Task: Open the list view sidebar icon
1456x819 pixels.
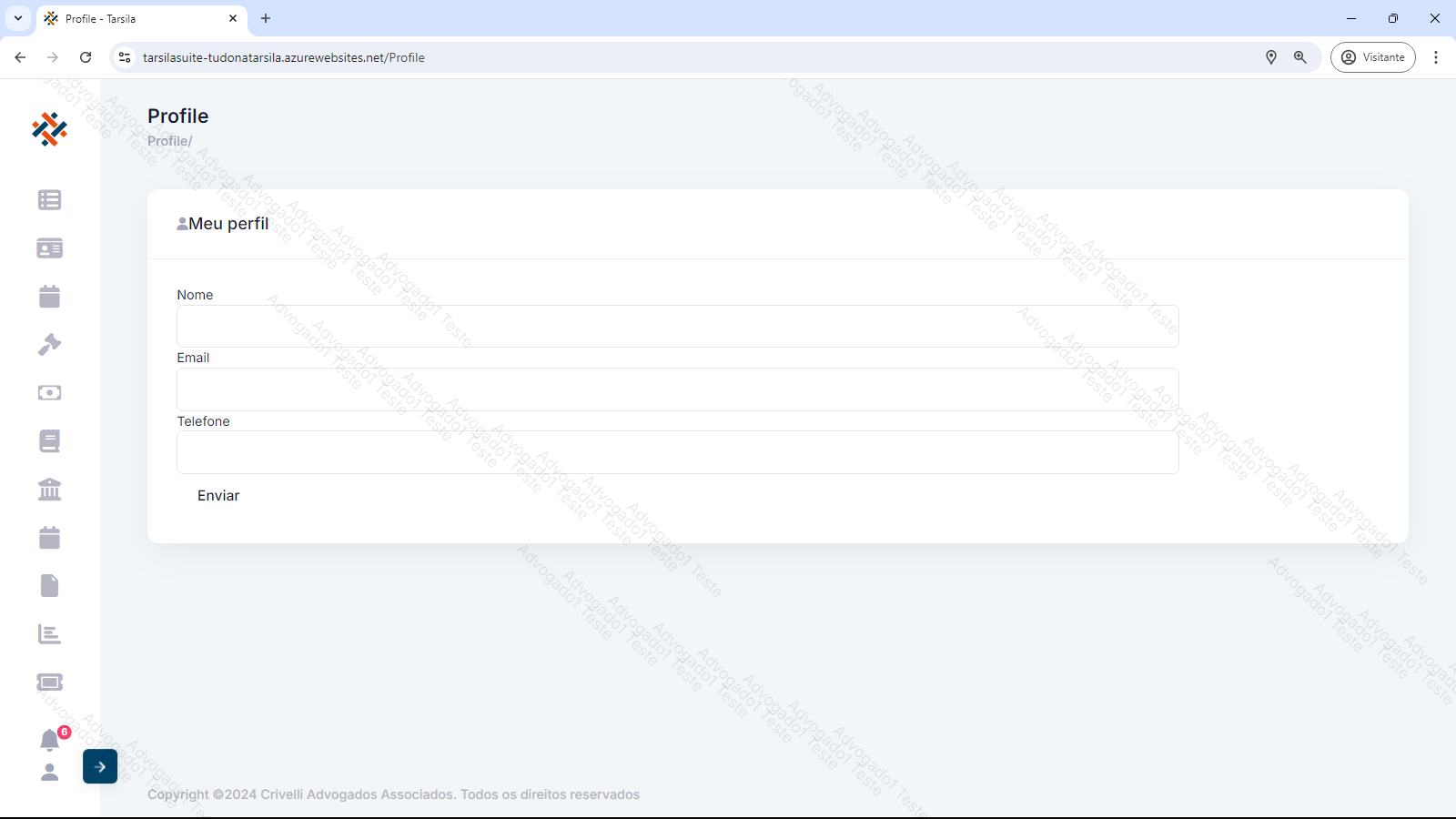Action: (x=49, y=200)
